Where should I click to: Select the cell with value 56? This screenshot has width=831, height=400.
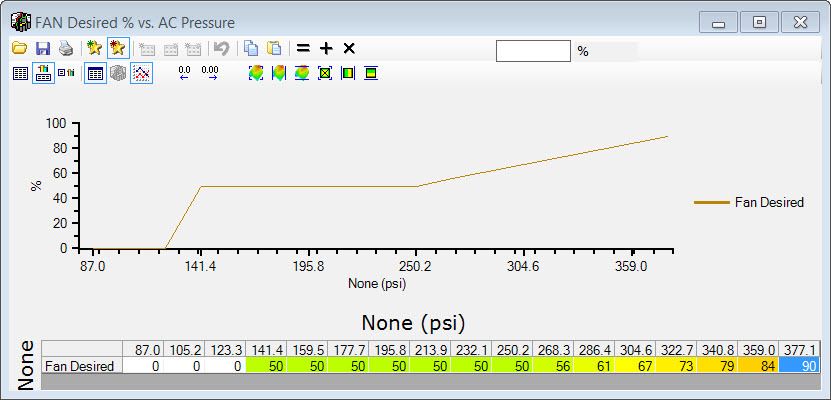(x=553, y=366)
